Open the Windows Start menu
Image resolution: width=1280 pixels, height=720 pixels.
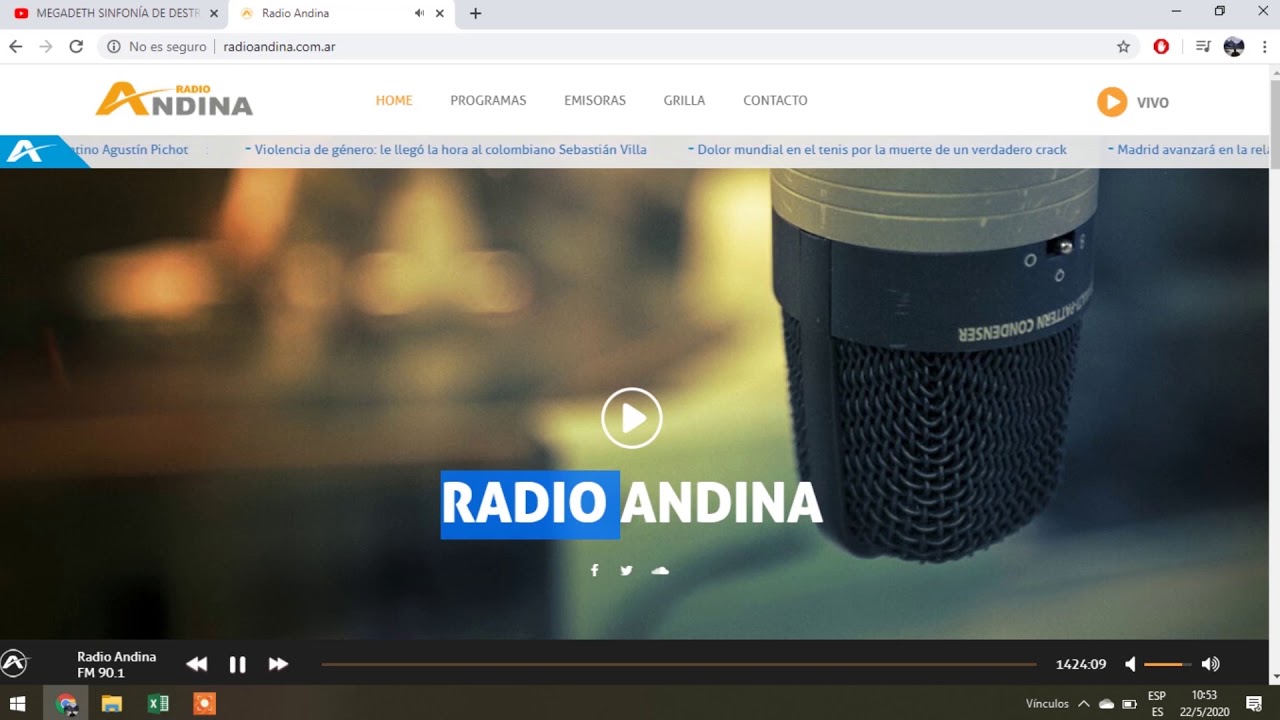point(17,704)
